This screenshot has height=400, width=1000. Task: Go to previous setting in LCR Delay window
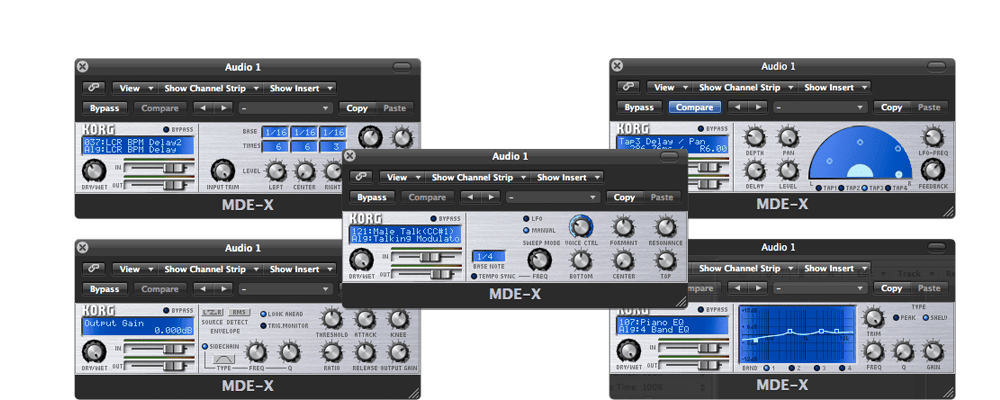coord(203,108)
